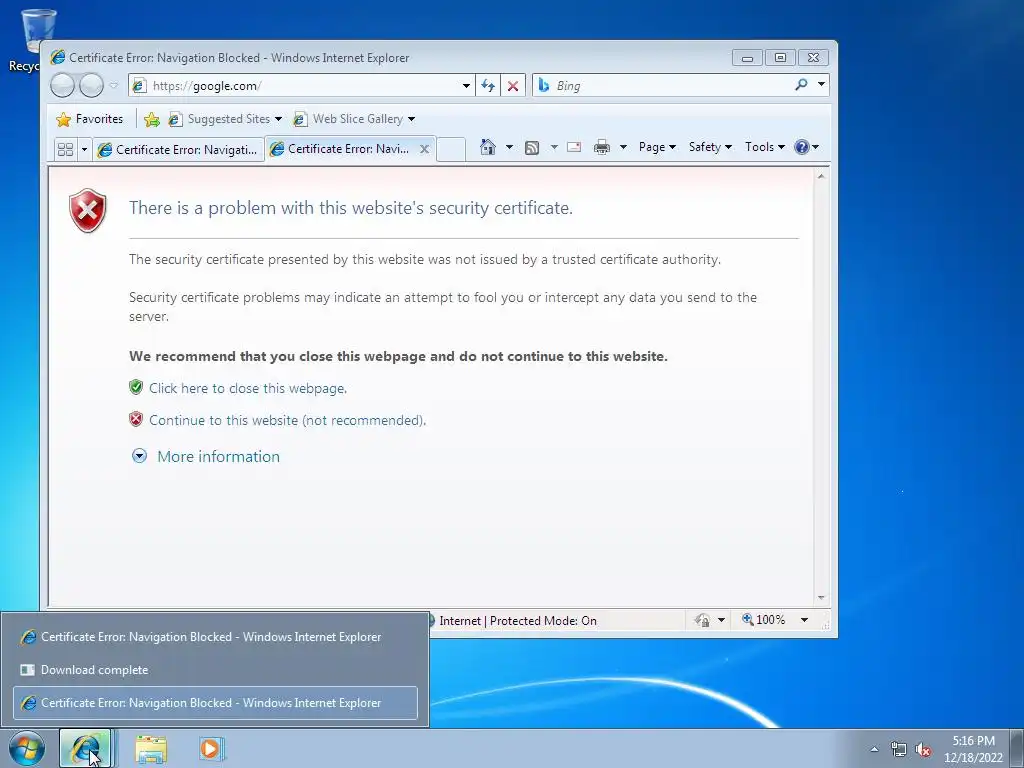
Task: Click the privacy lock status icon
Action: [703, 620]
